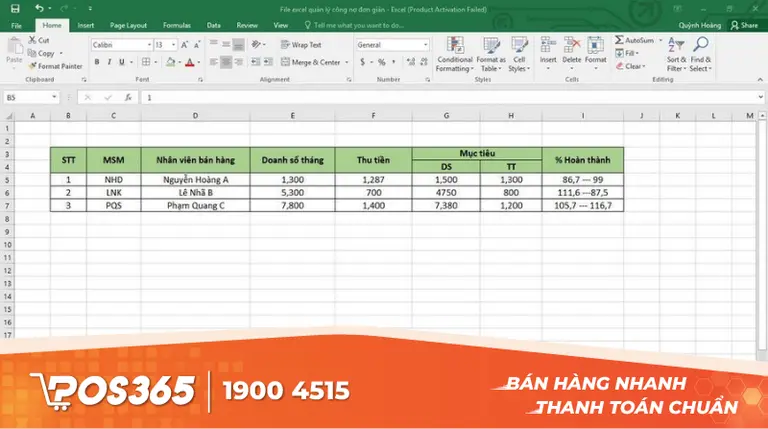Switch to the Data tab
This screenshot has width=768, height=429.
coord(214,25)
